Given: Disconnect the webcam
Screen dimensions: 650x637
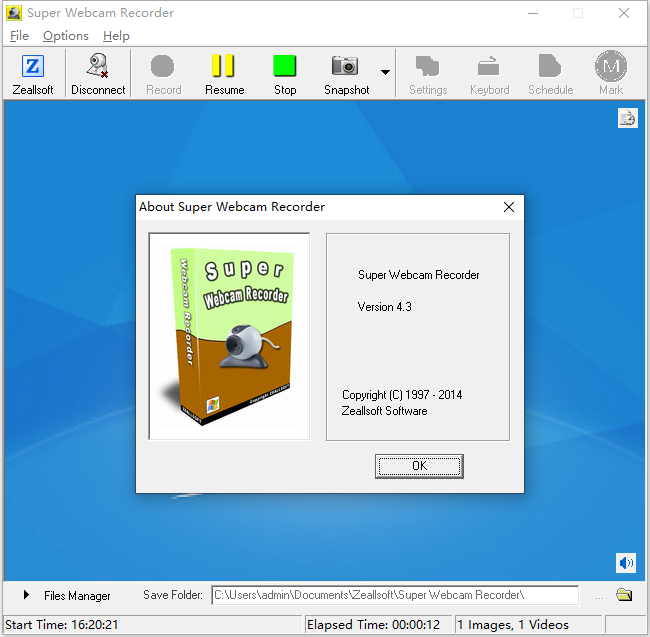Looking at the screenshot, I should (x=98, y=74).
